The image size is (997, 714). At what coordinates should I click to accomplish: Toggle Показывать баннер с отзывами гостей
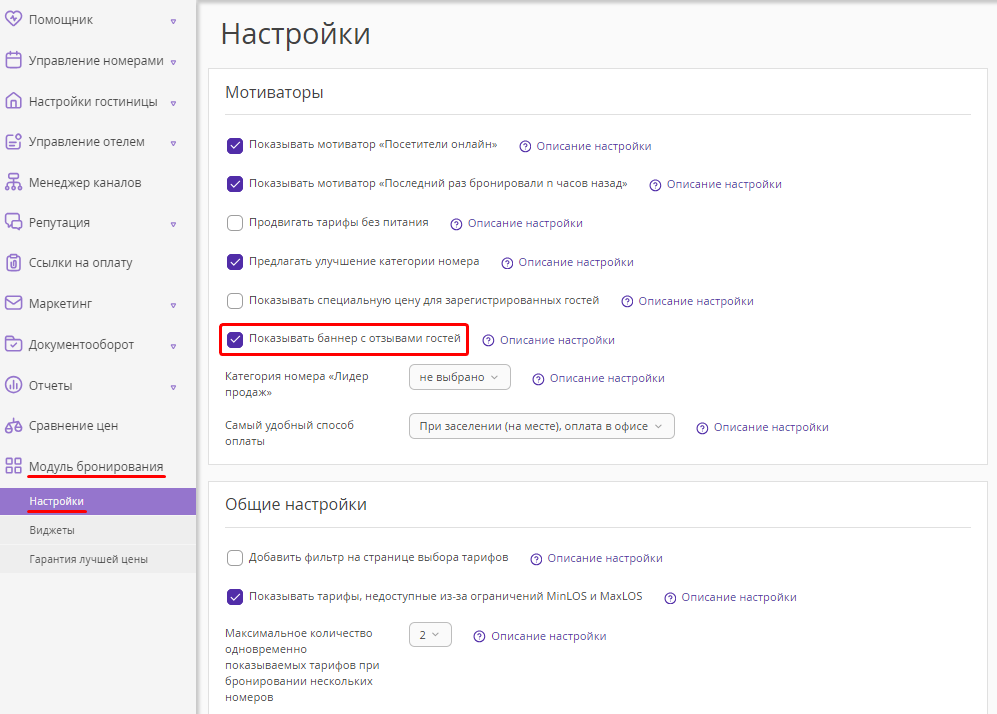(235, 340)
